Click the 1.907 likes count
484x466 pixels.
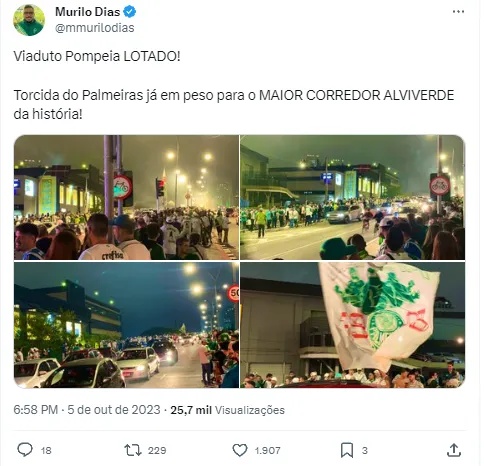267,451
